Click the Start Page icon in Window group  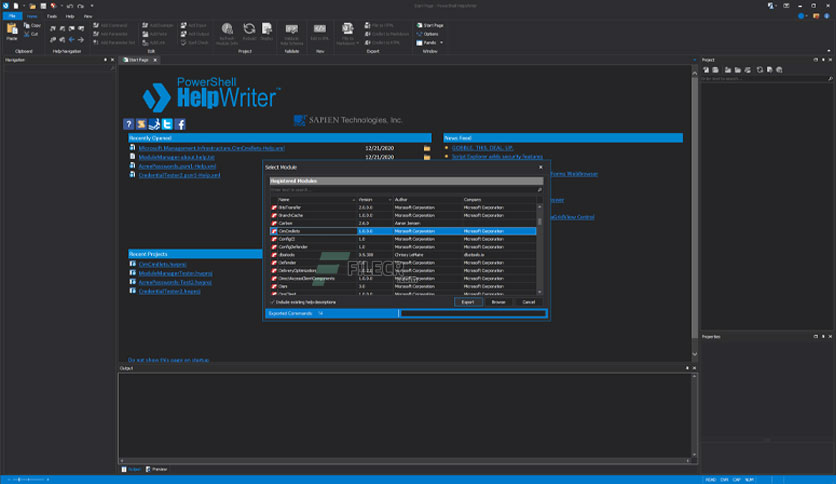(420, 25)
